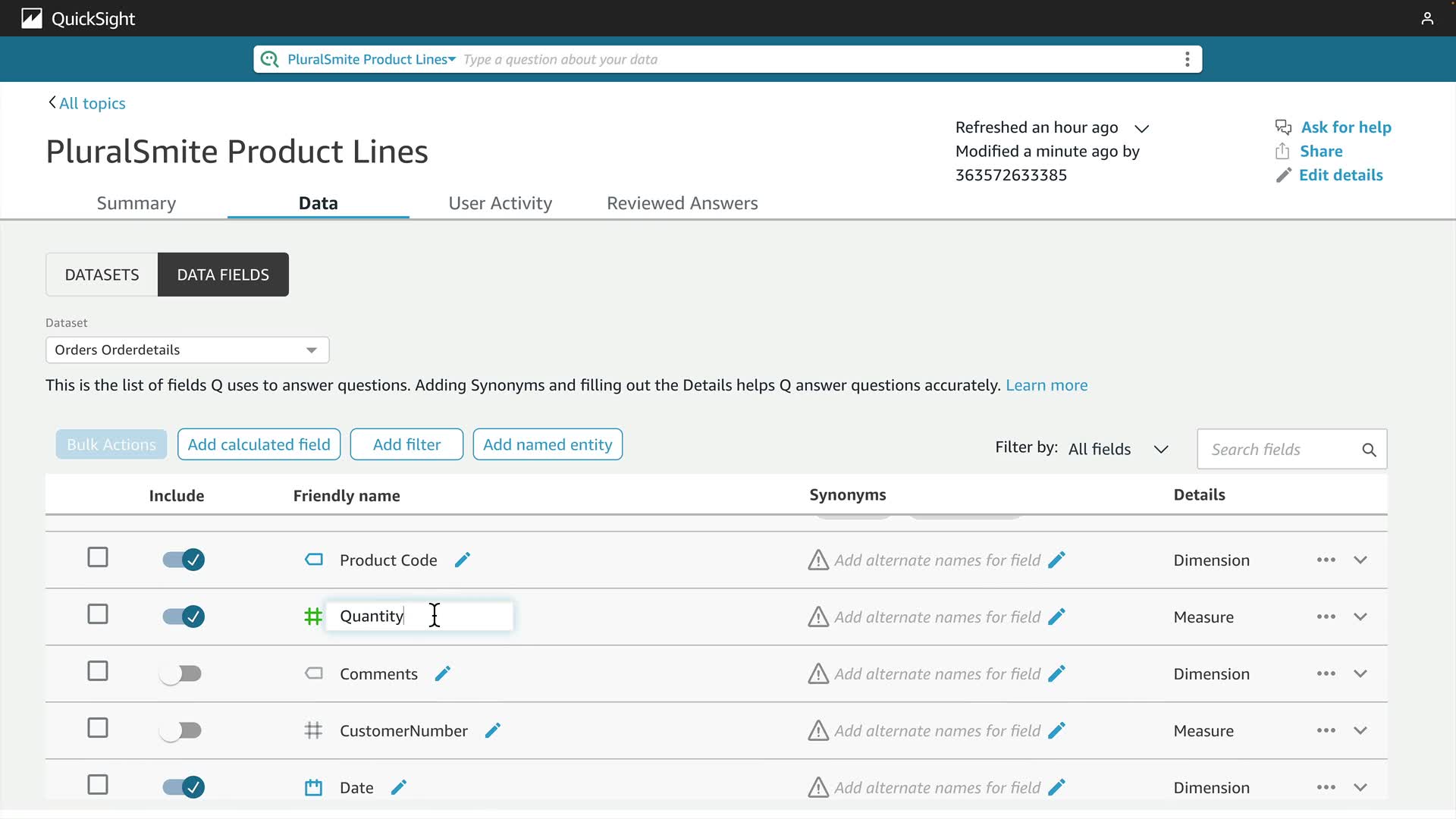Screen dimensions: 1456x819
Task: Click the pencil icon next to Product Code
Action: [x=462, y=560]
